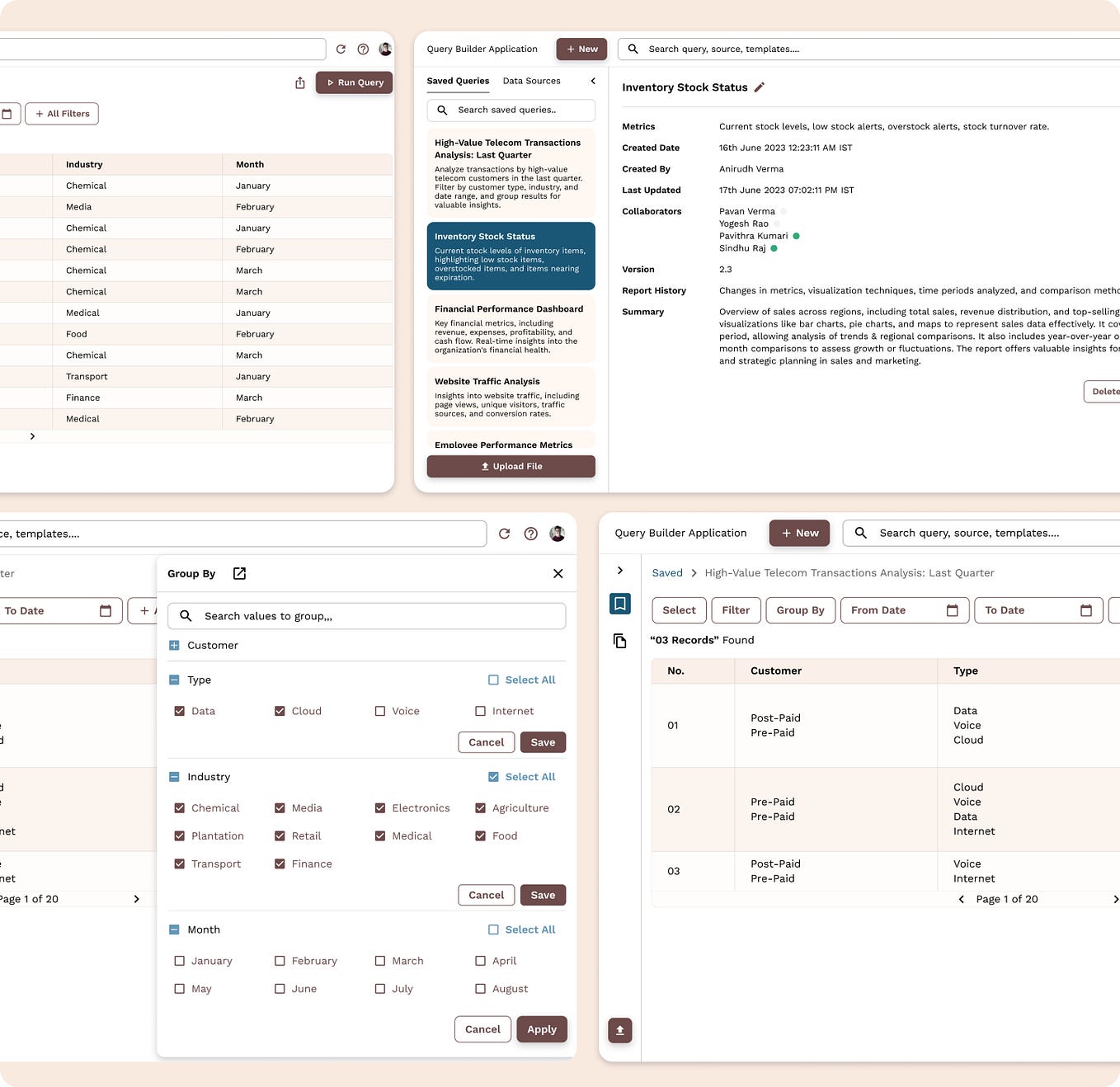Collapse the Saved Queries panel using the chevron
Image resolution: width=1120 pixels, height=1087 pixels.
593,81
